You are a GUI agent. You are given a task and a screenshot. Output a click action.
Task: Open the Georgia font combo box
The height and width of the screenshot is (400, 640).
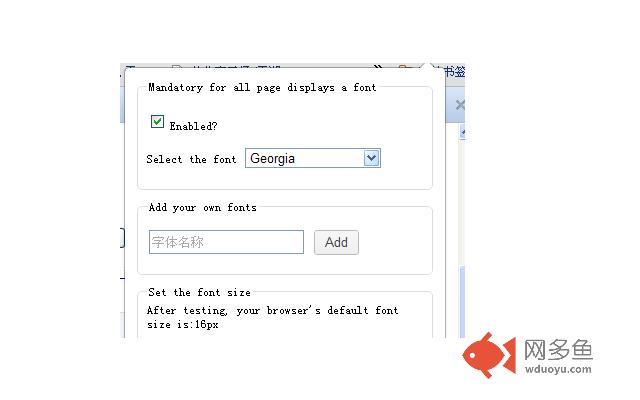[313, 158]
